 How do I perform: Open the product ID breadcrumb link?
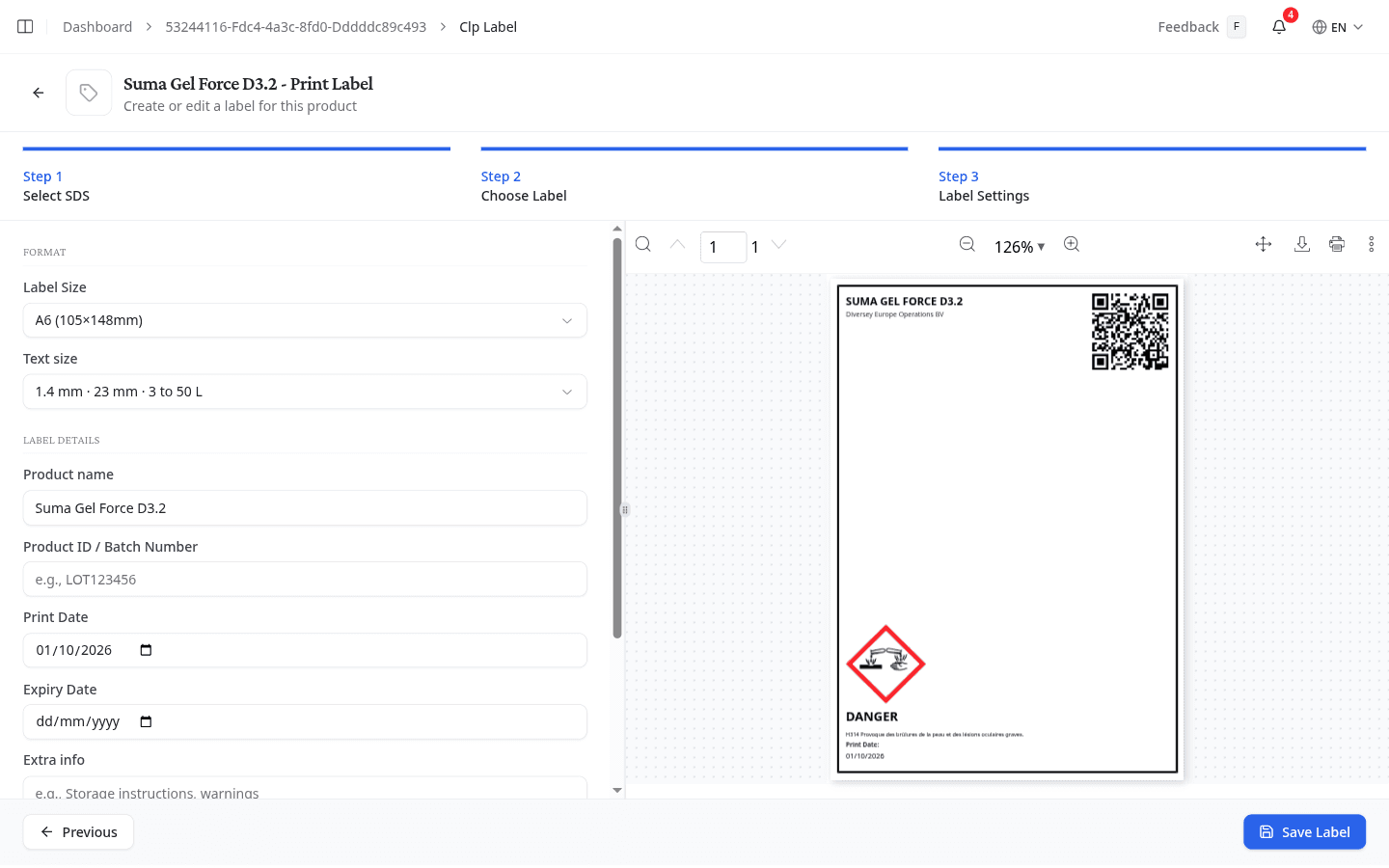(296, 27)
